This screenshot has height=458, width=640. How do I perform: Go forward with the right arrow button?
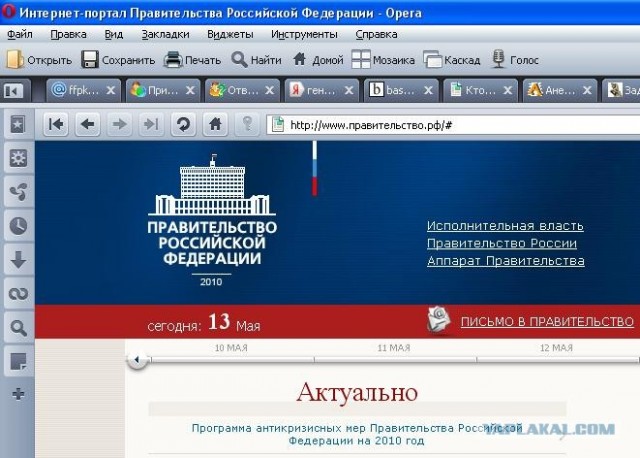[x=119, y=124]
